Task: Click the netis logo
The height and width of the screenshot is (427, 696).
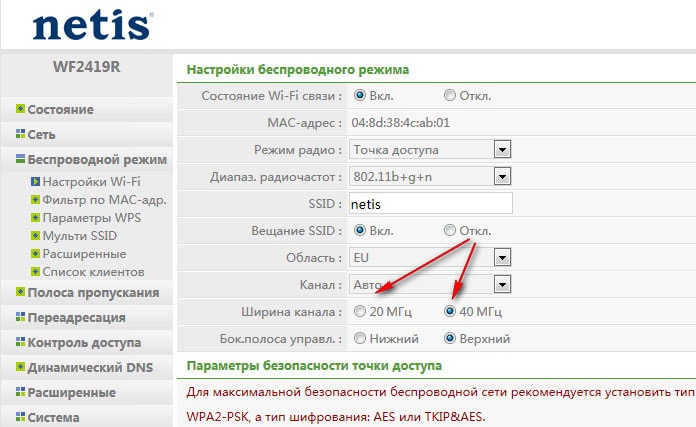Action: click(93, 26)
